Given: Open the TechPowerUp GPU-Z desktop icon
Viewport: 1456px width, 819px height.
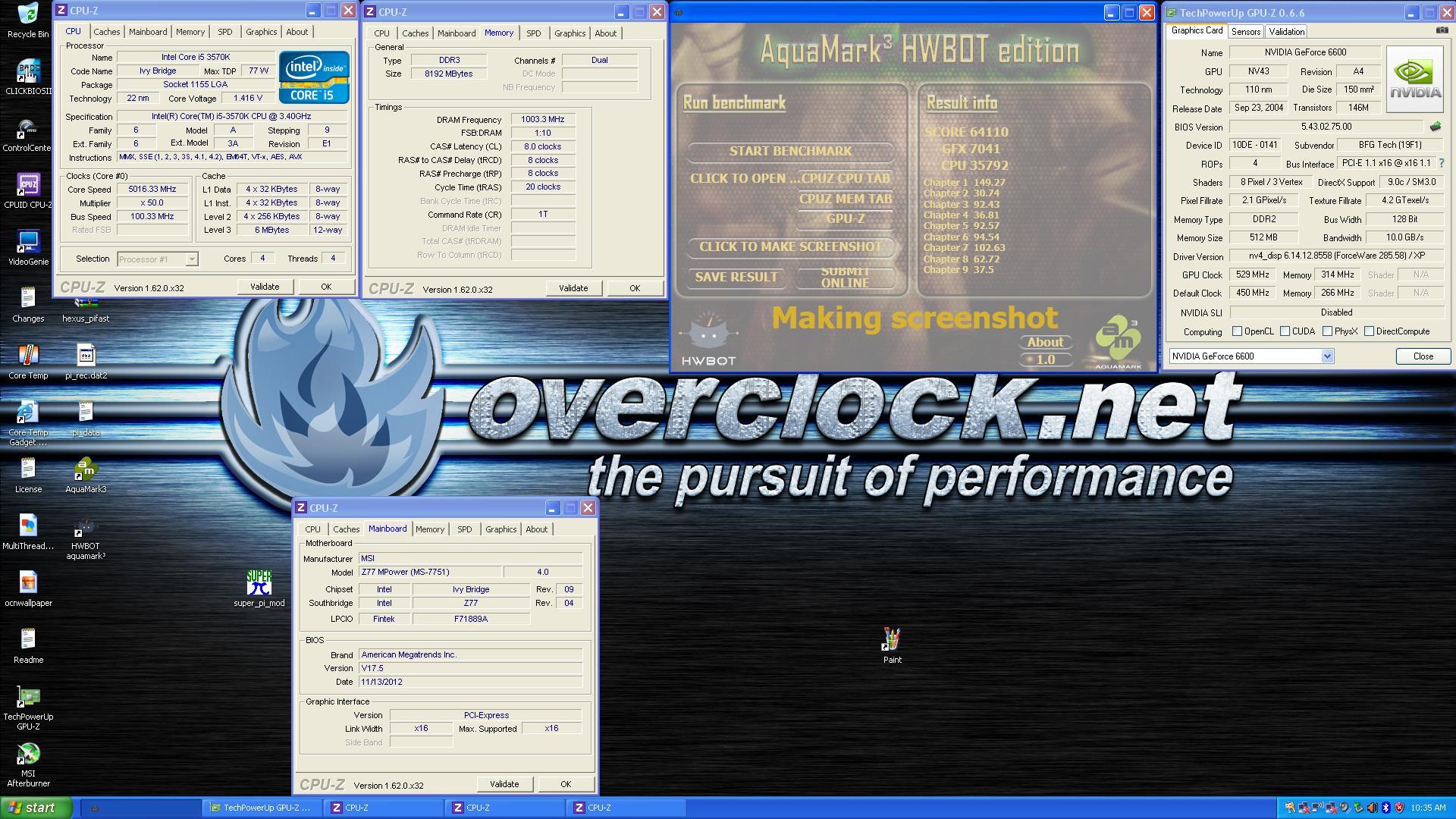Looking at the screenshot, I should click(x=28, y=708).
